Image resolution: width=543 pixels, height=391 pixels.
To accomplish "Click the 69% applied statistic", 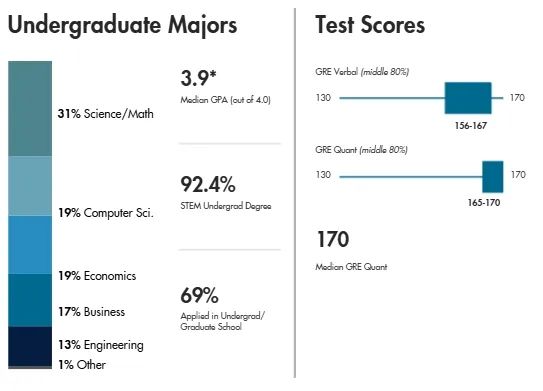I will (199, 295).
